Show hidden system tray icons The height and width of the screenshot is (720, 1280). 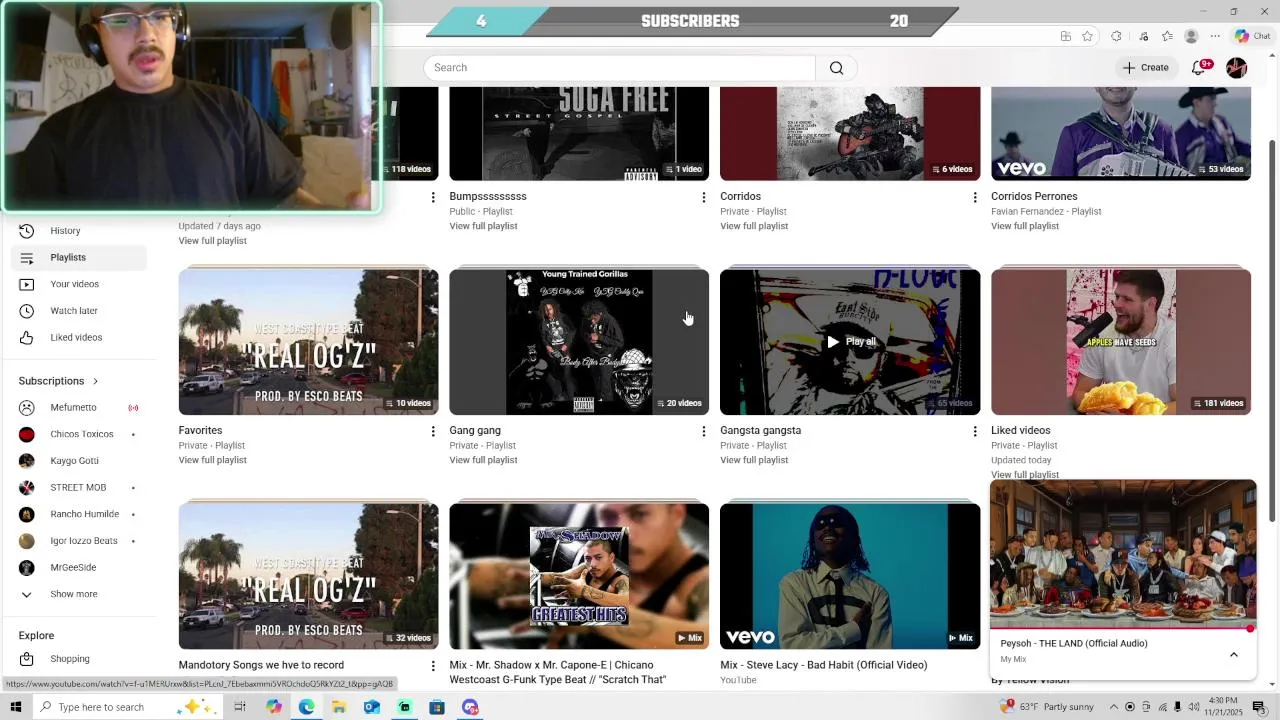tap(1113, 707)
